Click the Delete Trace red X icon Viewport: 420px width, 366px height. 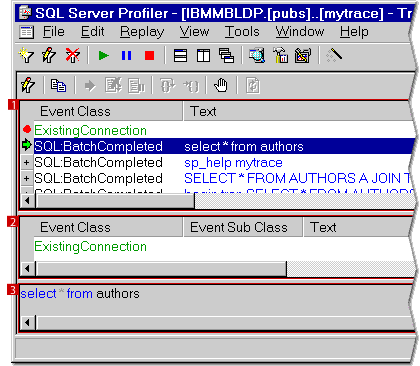coord(72,55)
